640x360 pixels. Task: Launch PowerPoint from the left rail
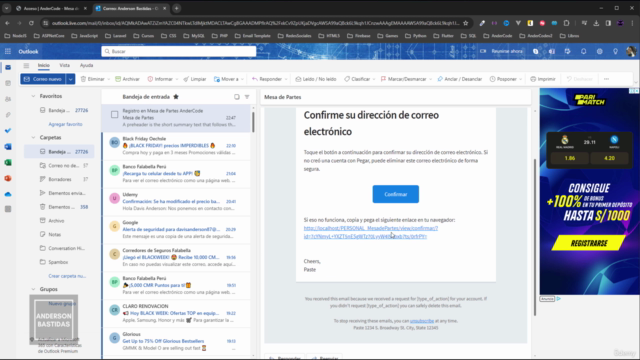tap(8, 178)
